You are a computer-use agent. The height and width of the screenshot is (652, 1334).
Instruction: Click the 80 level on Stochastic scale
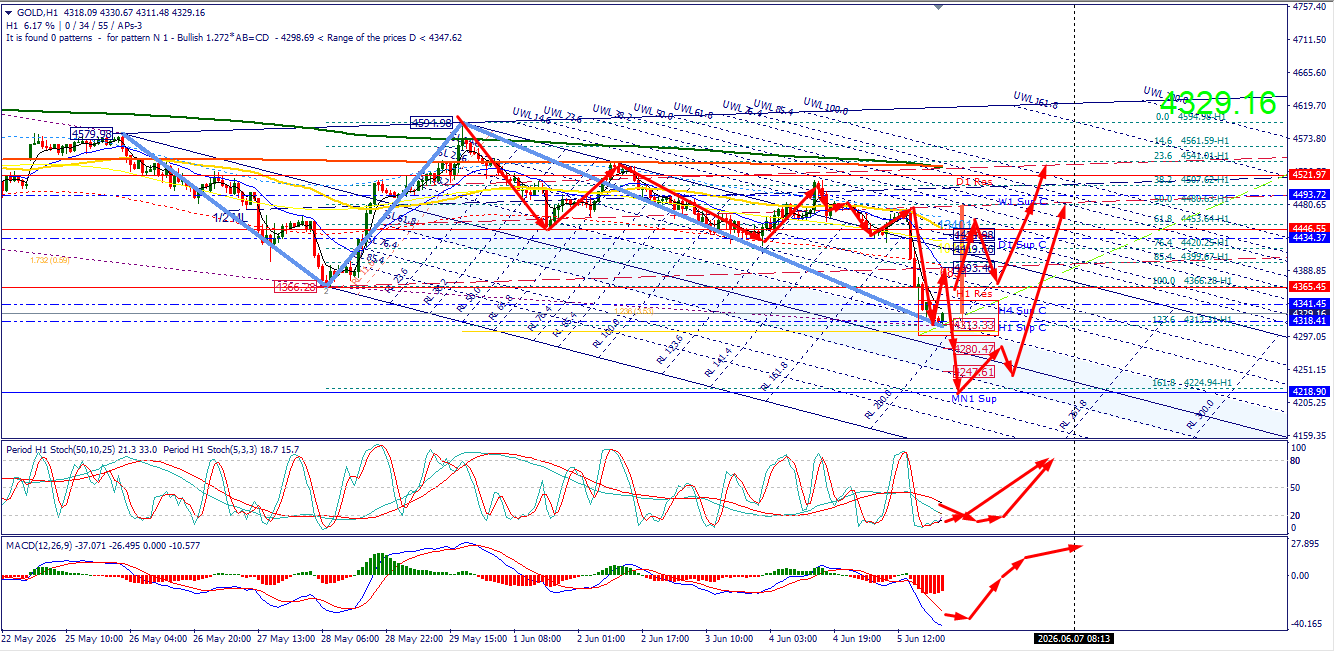(x=1296, y=461)
